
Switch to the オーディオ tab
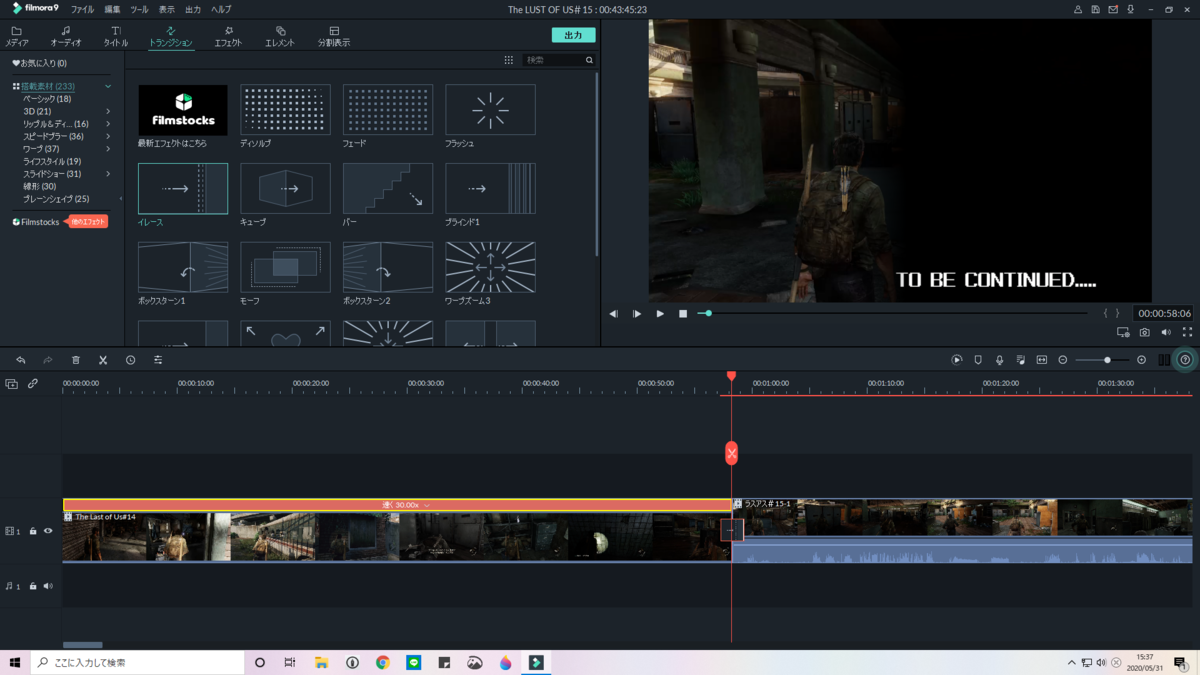coord(66,36)
